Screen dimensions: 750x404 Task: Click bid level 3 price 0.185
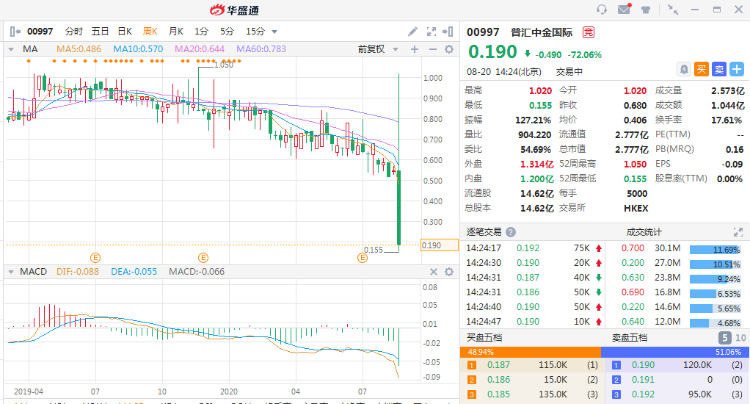pos(498,394)
